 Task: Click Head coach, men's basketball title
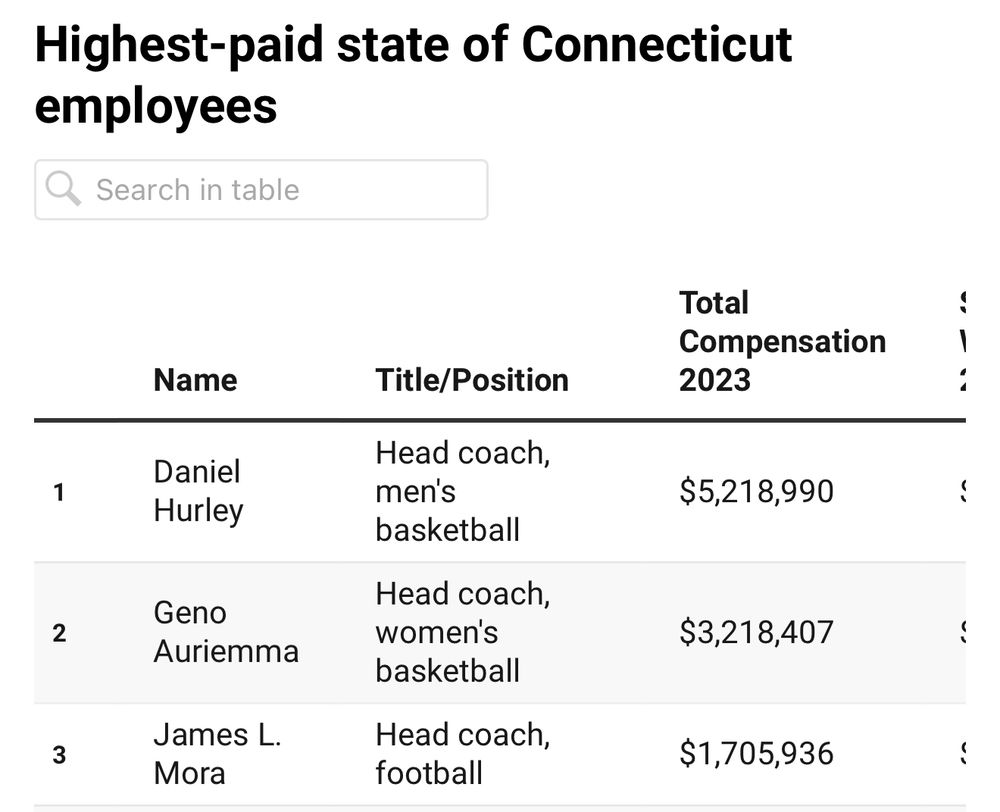click(x=462, y=491)
